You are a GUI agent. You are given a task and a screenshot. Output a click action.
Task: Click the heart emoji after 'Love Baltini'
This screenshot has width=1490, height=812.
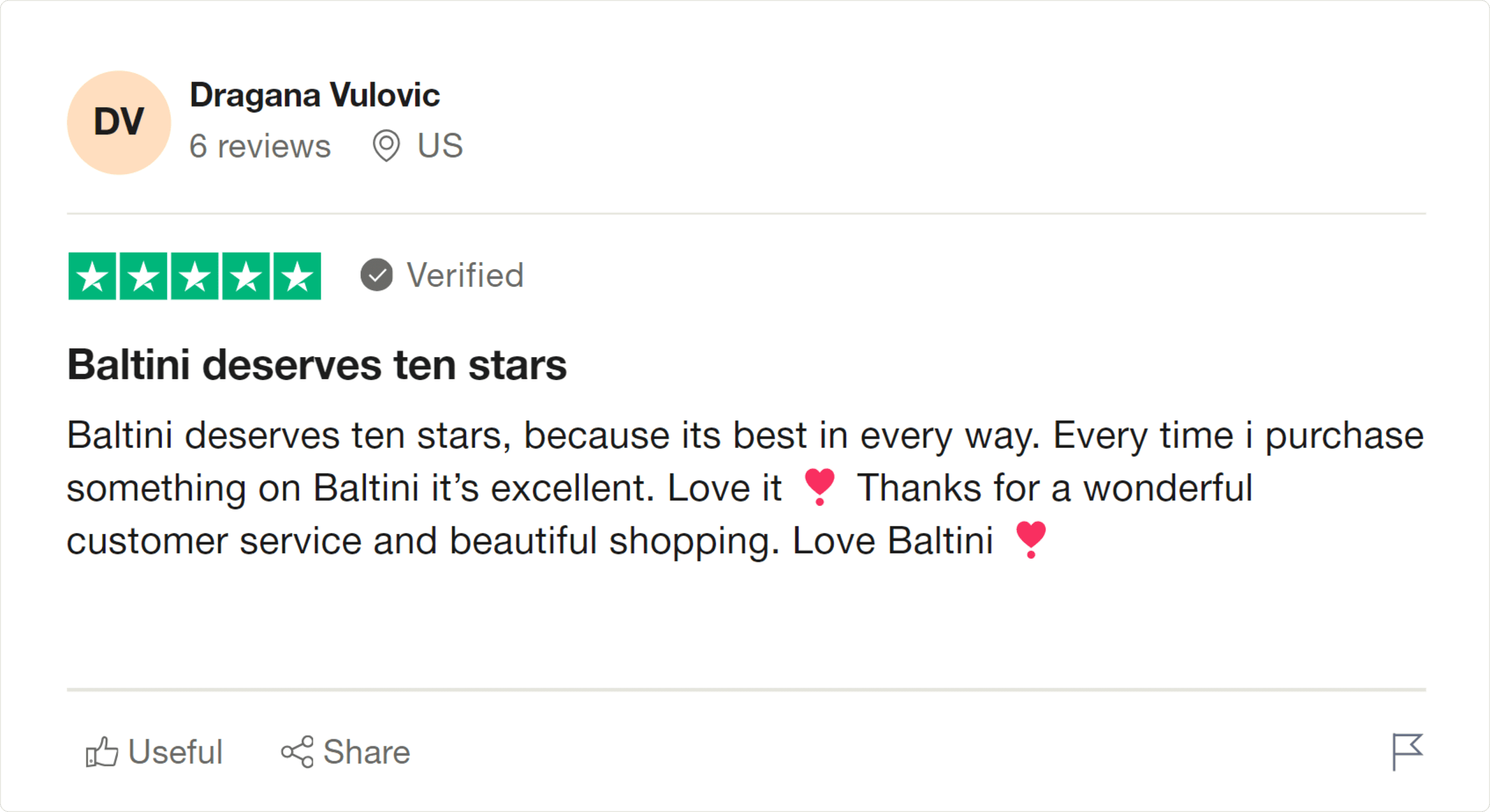(1030, 539)
